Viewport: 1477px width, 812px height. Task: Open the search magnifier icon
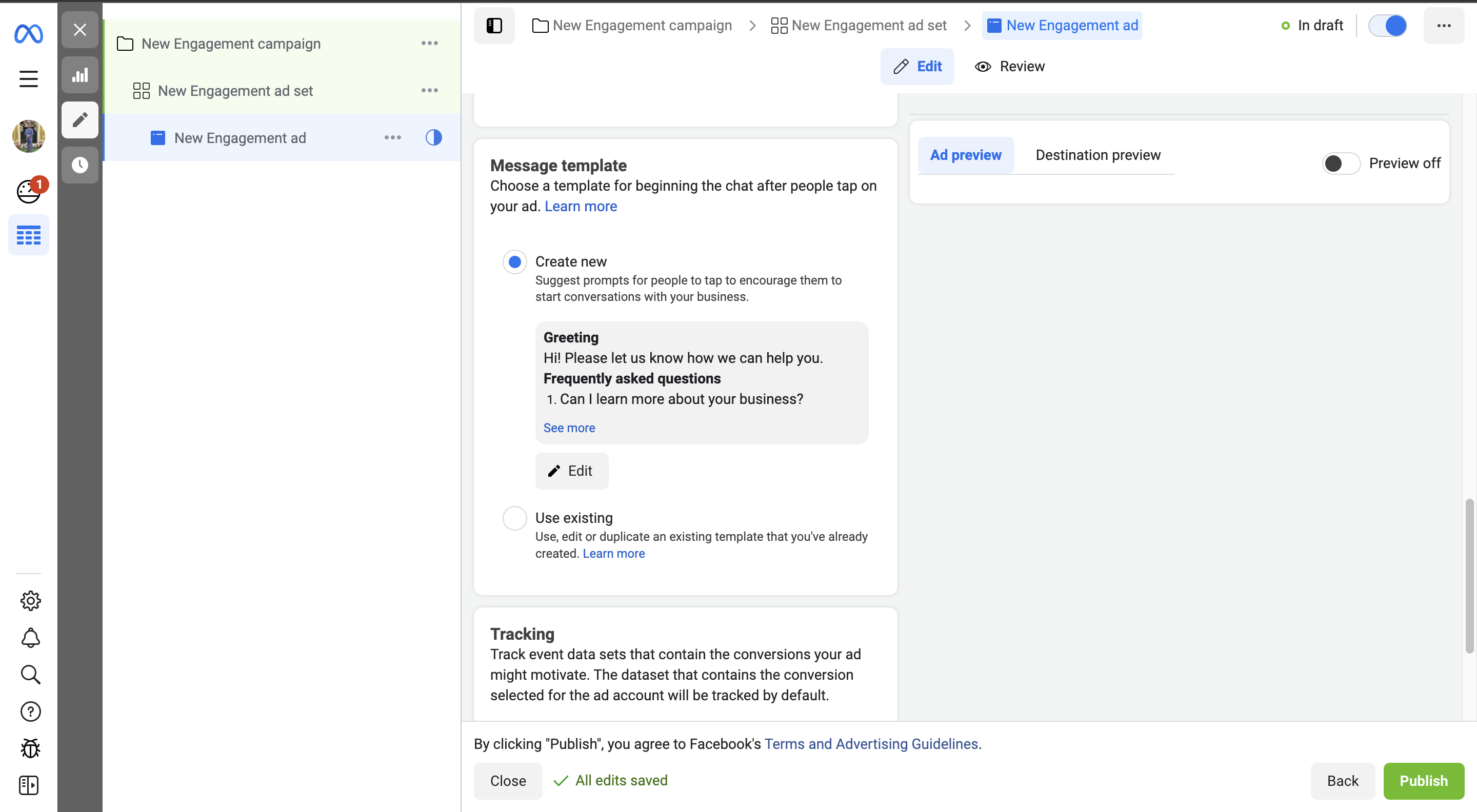click(30, 675)
